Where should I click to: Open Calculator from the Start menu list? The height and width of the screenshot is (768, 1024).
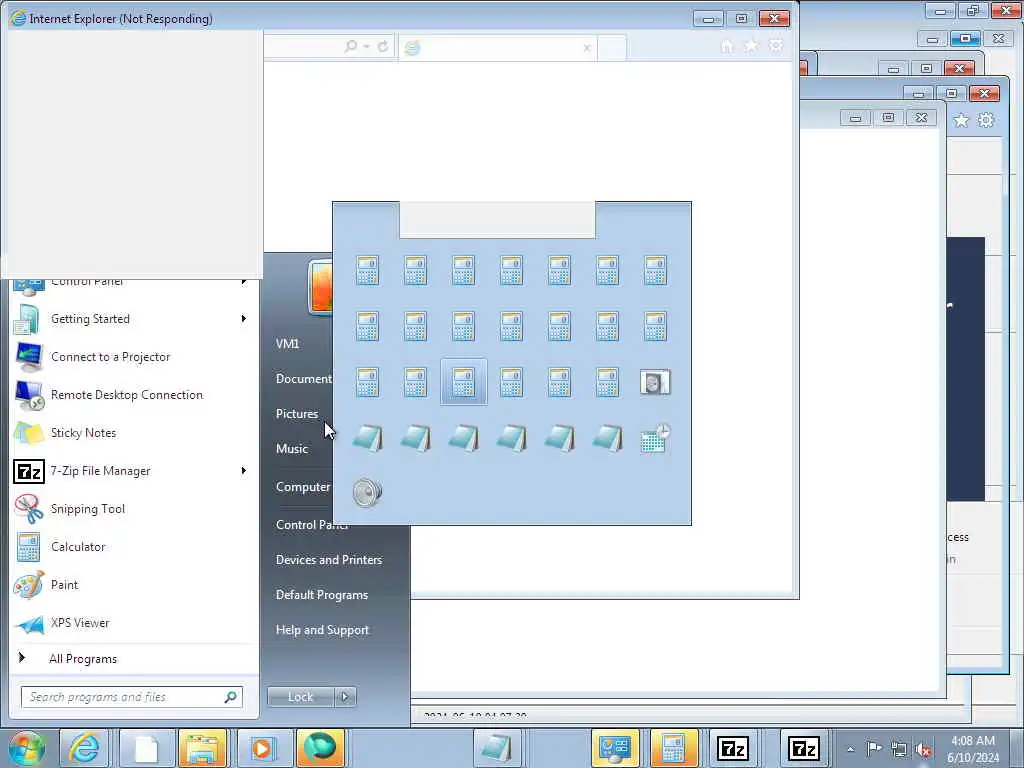coord(78,547)
